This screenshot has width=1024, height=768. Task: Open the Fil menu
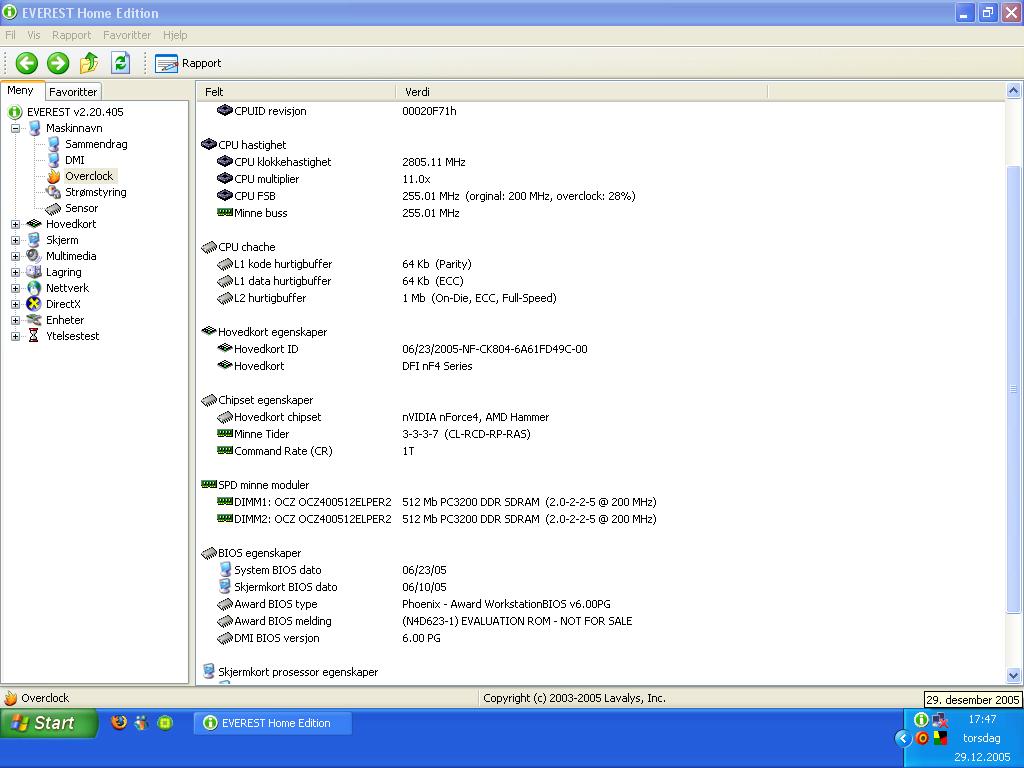pyautogui.click(x=10, y=35)
